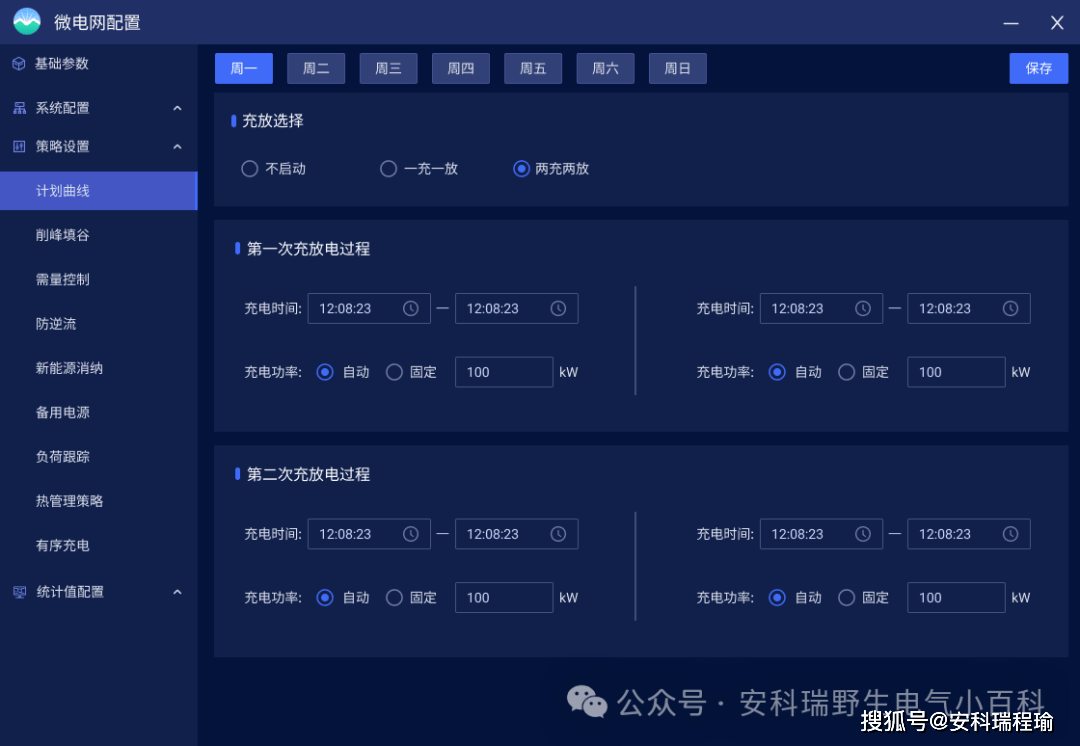
Task: Open the 防逆流 sidebar item
Action: coord(98,324)
